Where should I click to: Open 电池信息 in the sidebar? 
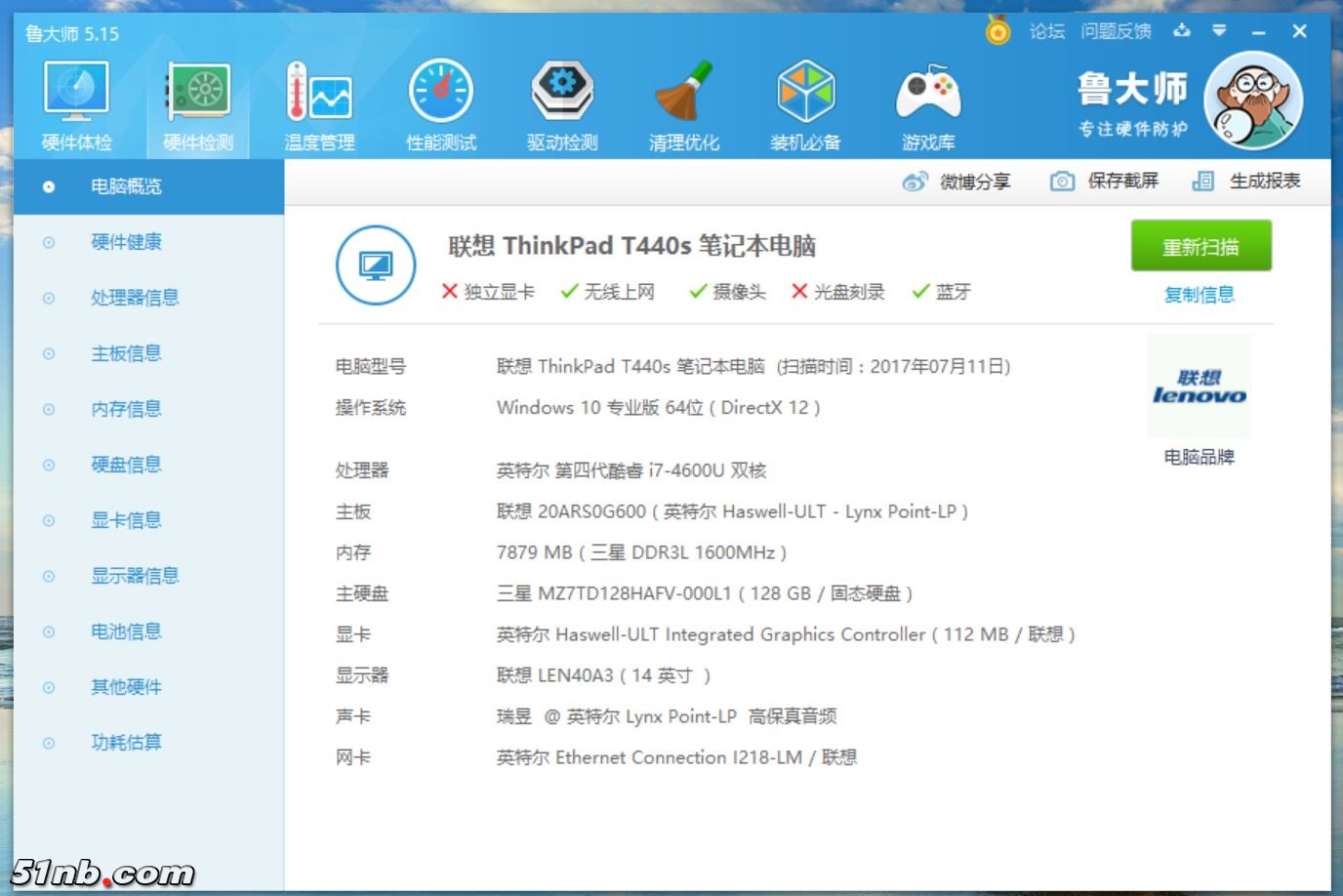pos(126,631)
